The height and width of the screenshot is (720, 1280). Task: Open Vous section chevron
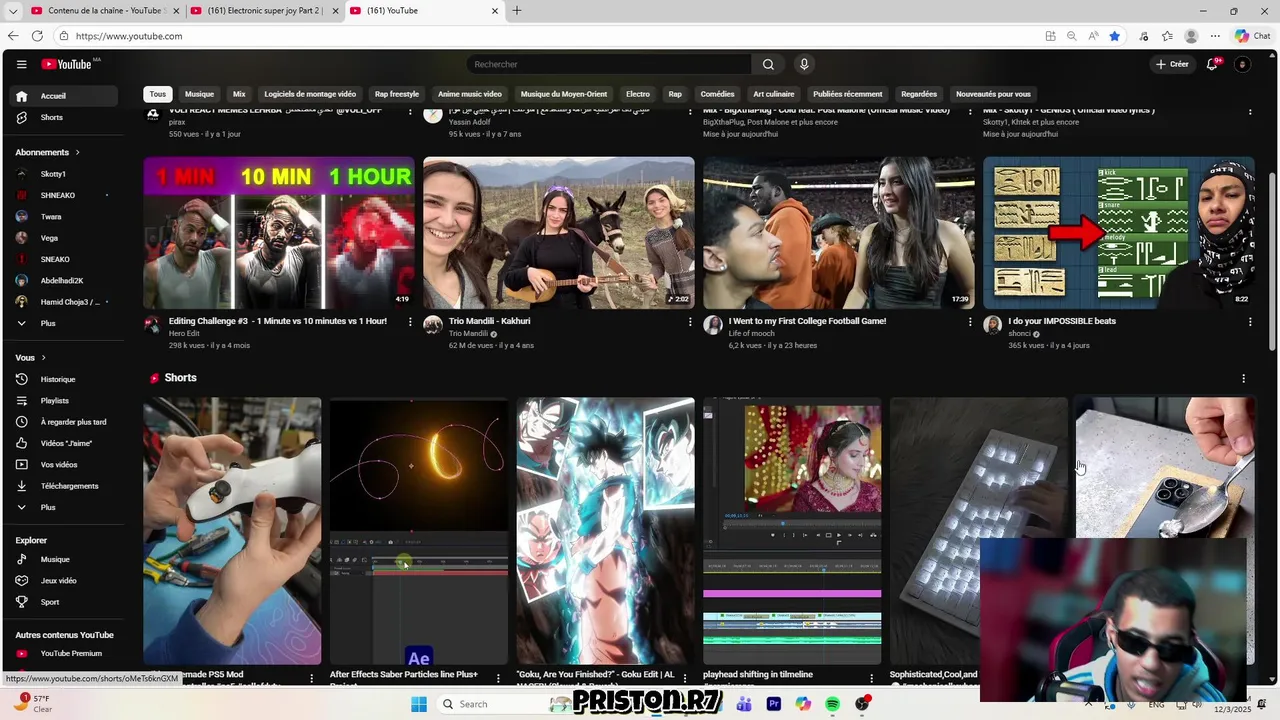pyautogui.click(x=43, y=357)
